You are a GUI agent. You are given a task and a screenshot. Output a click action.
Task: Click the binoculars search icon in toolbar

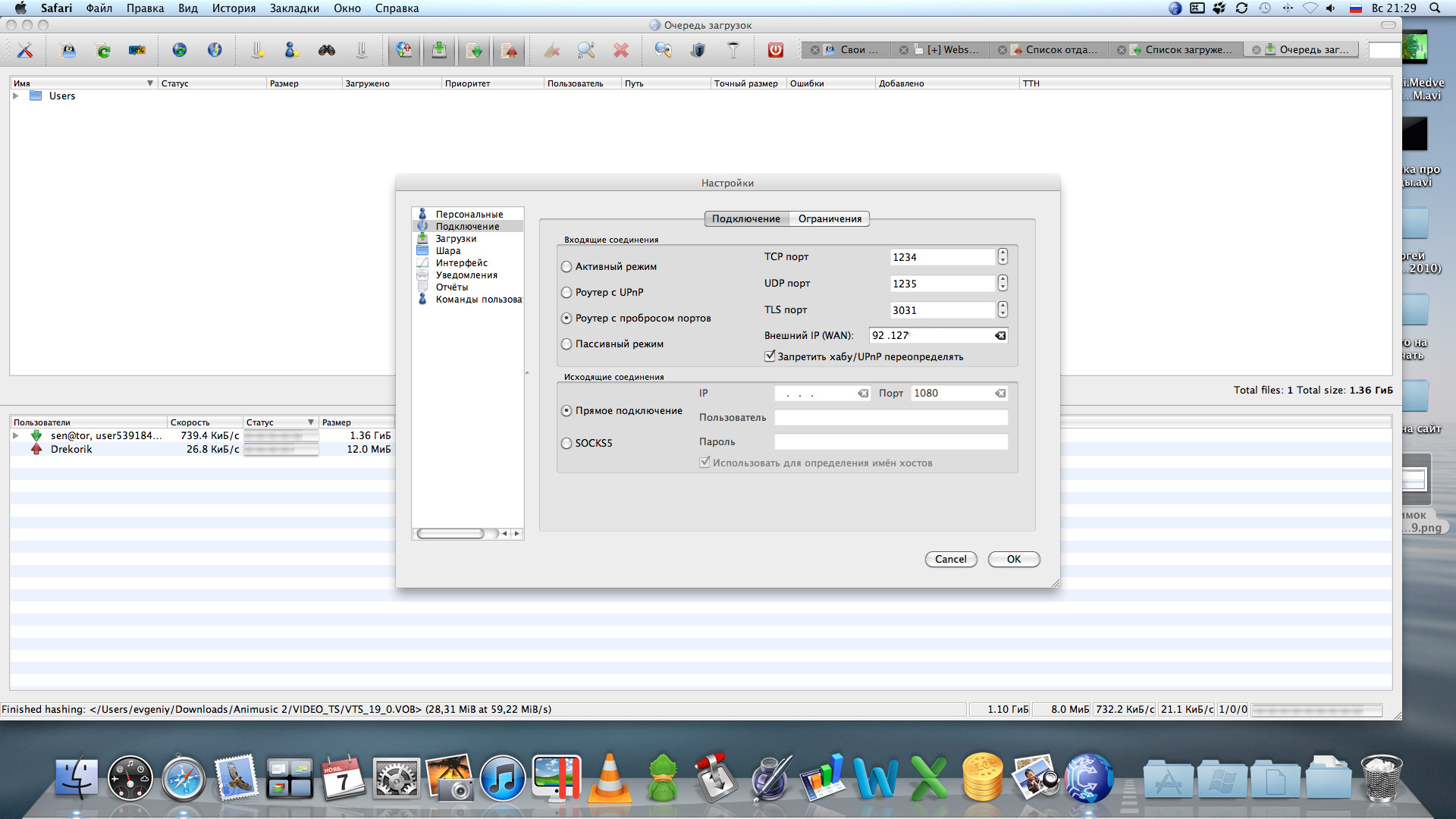click(x=327, y=50)
